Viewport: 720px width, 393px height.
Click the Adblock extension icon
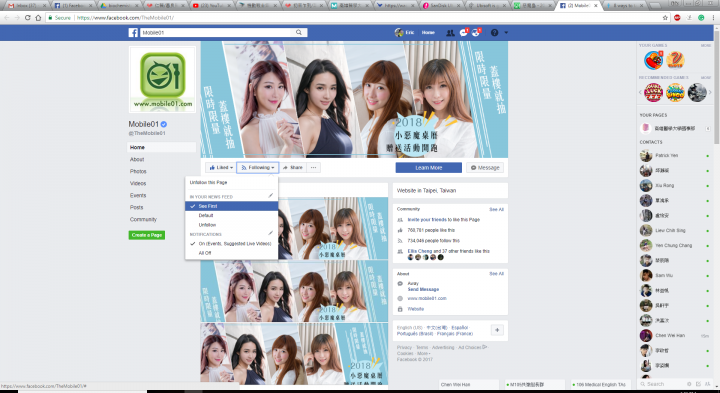click(677, 18)
